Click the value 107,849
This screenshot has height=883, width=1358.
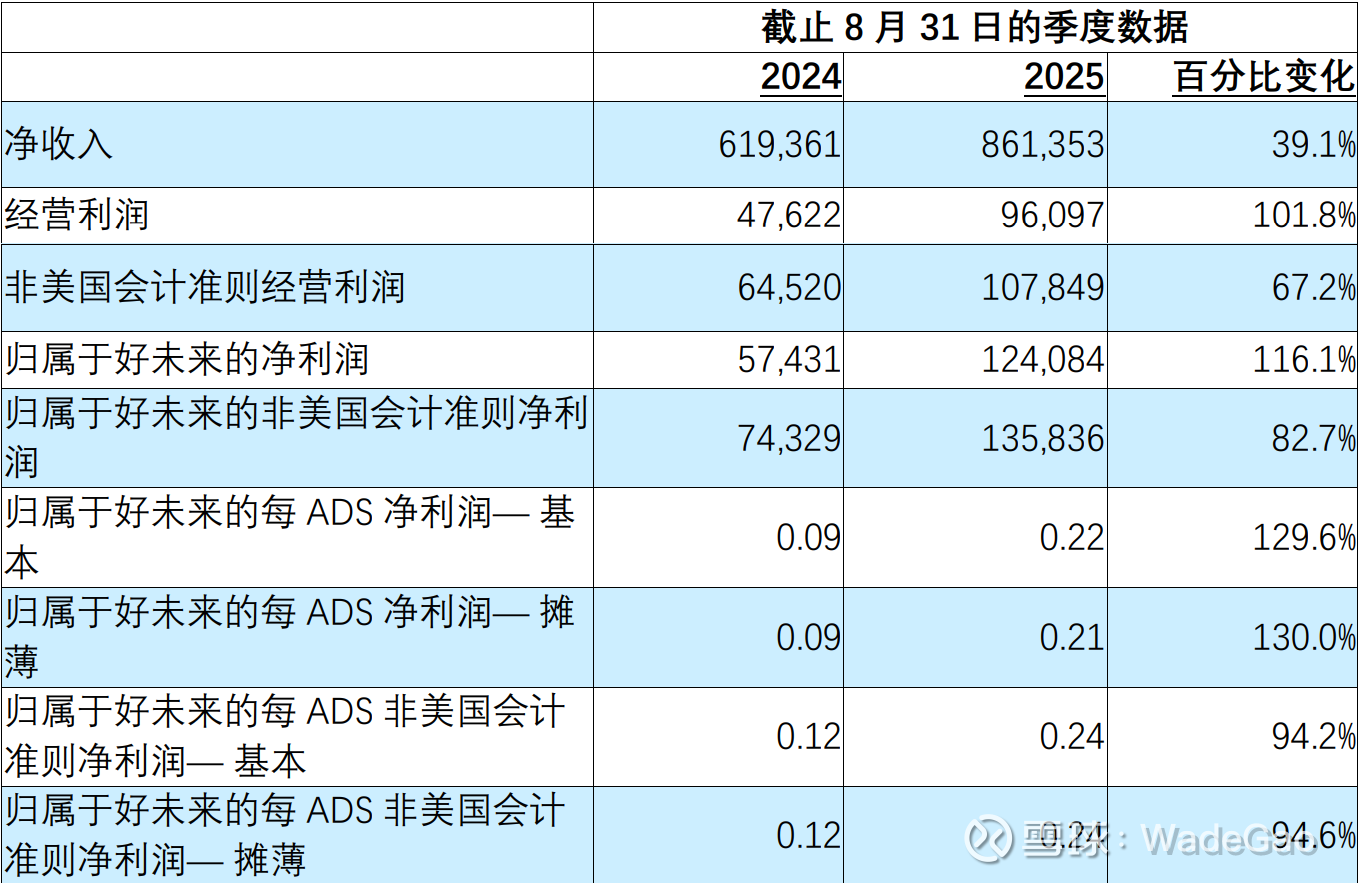coord(1043,288)
